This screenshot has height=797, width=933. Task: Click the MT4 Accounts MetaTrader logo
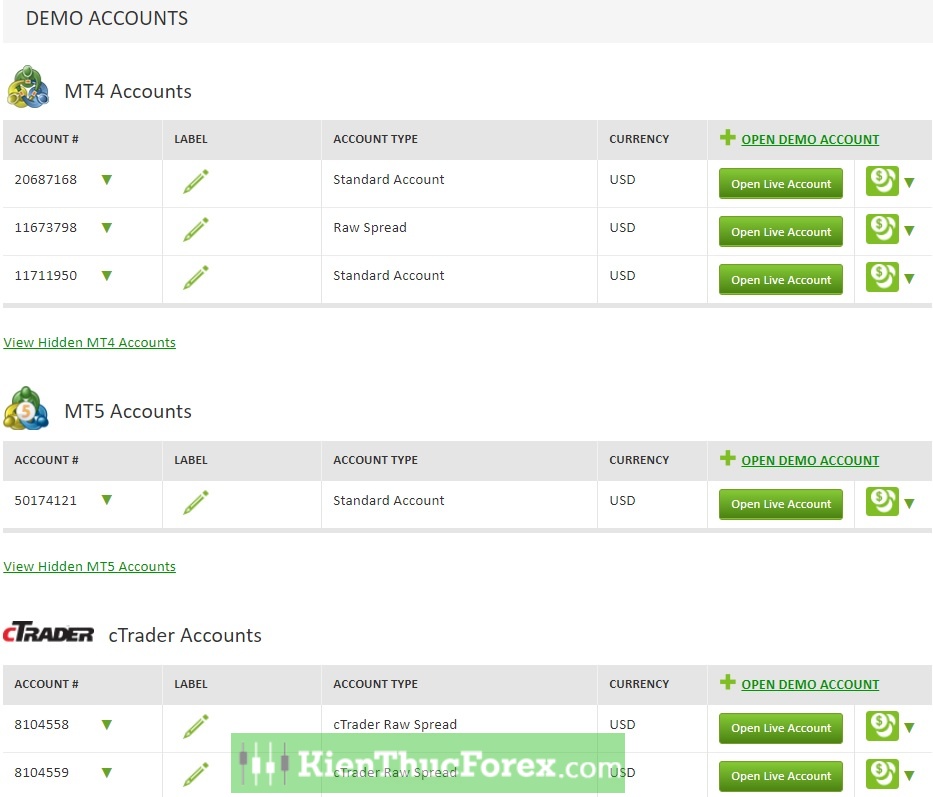pos(27,87)
